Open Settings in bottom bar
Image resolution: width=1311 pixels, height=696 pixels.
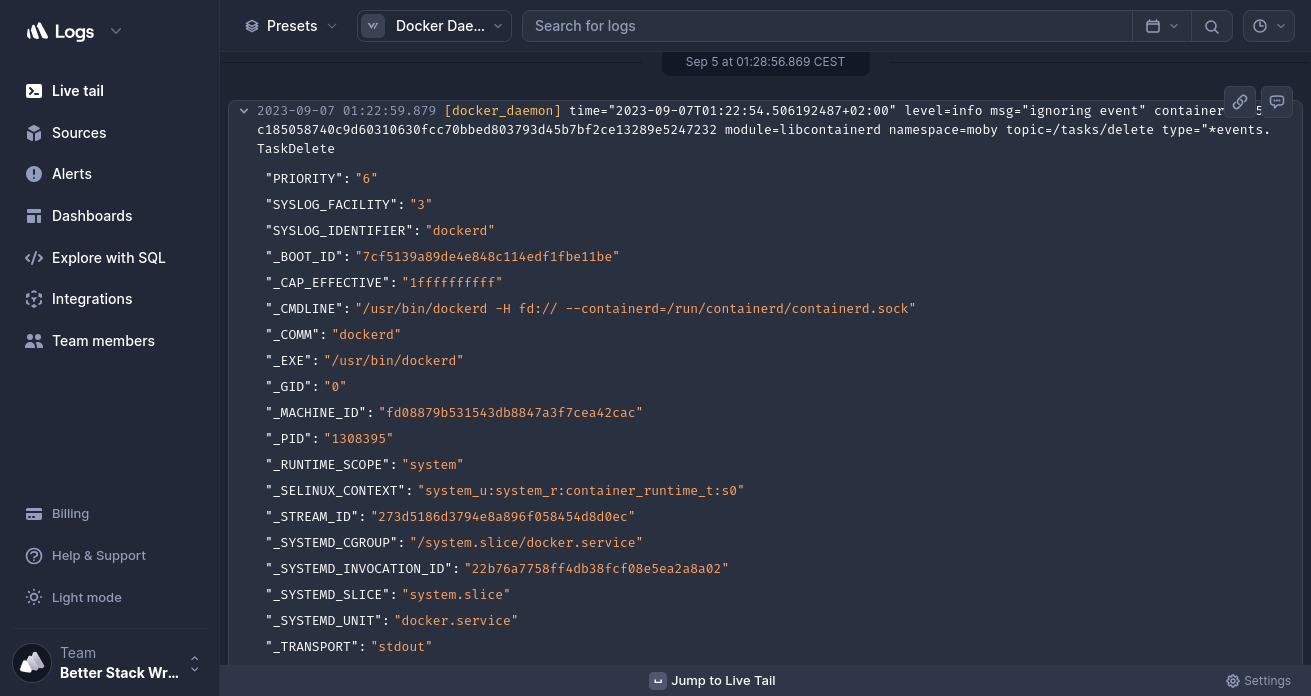coord(1258,681)
